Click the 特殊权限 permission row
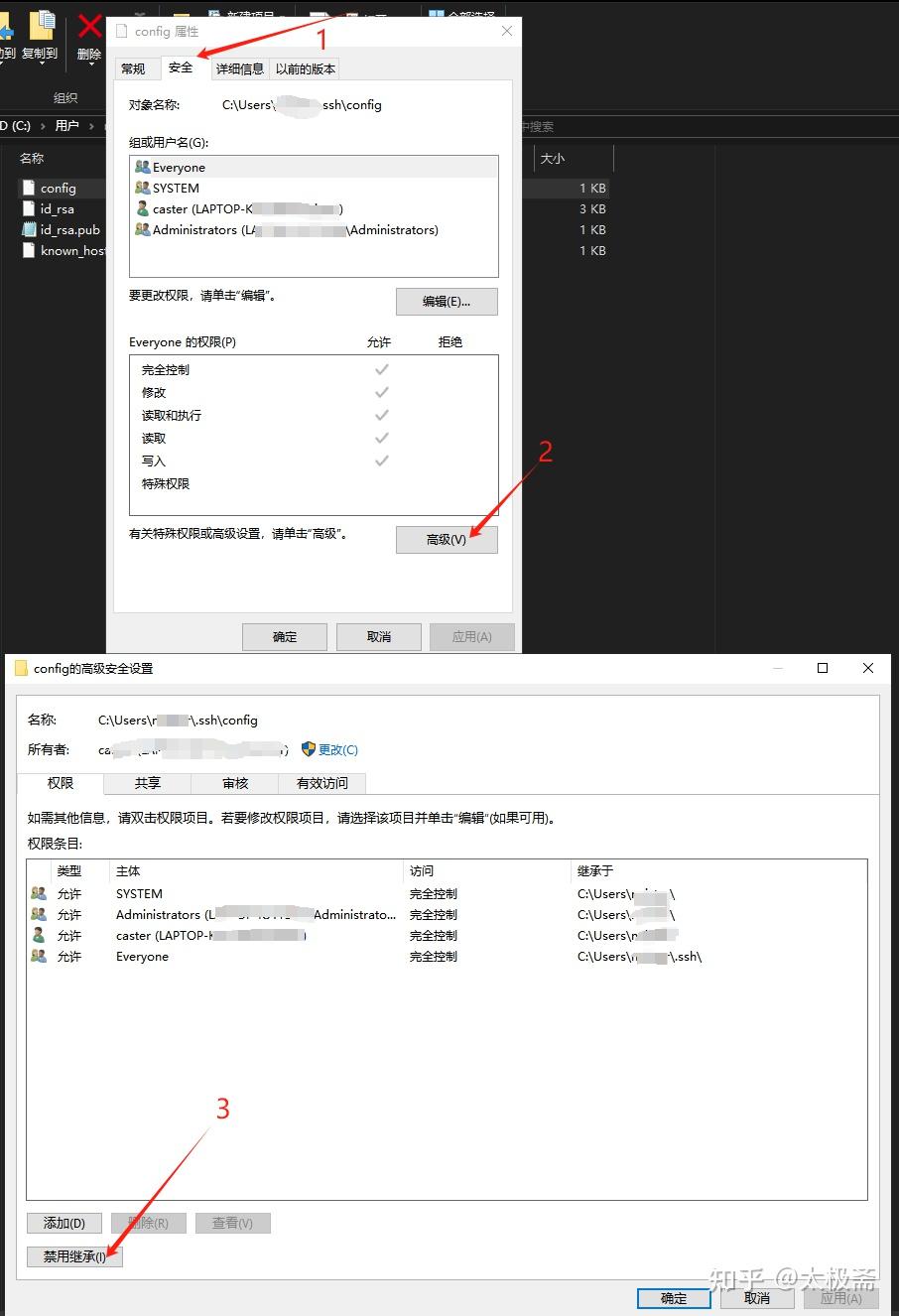This screenshot has height=1316, width=899. (x=314, y=483)
